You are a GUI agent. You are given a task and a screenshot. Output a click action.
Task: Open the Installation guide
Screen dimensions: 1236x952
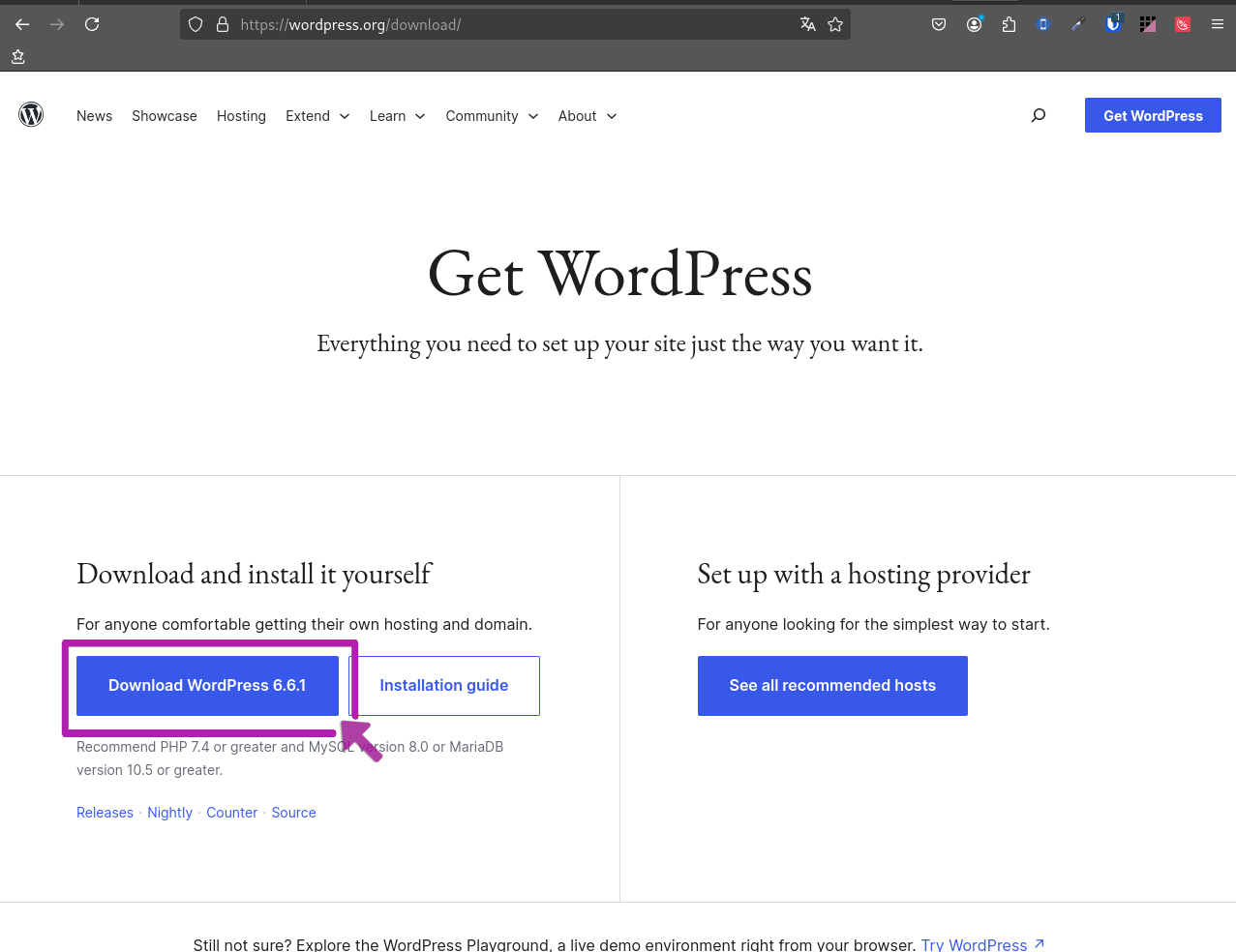click(444, 686)
